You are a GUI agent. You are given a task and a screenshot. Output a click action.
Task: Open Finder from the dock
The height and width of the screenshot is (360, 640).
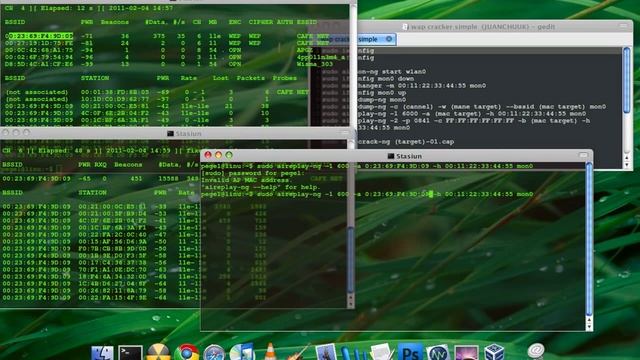pyautogui.click(x=102, y=353)
